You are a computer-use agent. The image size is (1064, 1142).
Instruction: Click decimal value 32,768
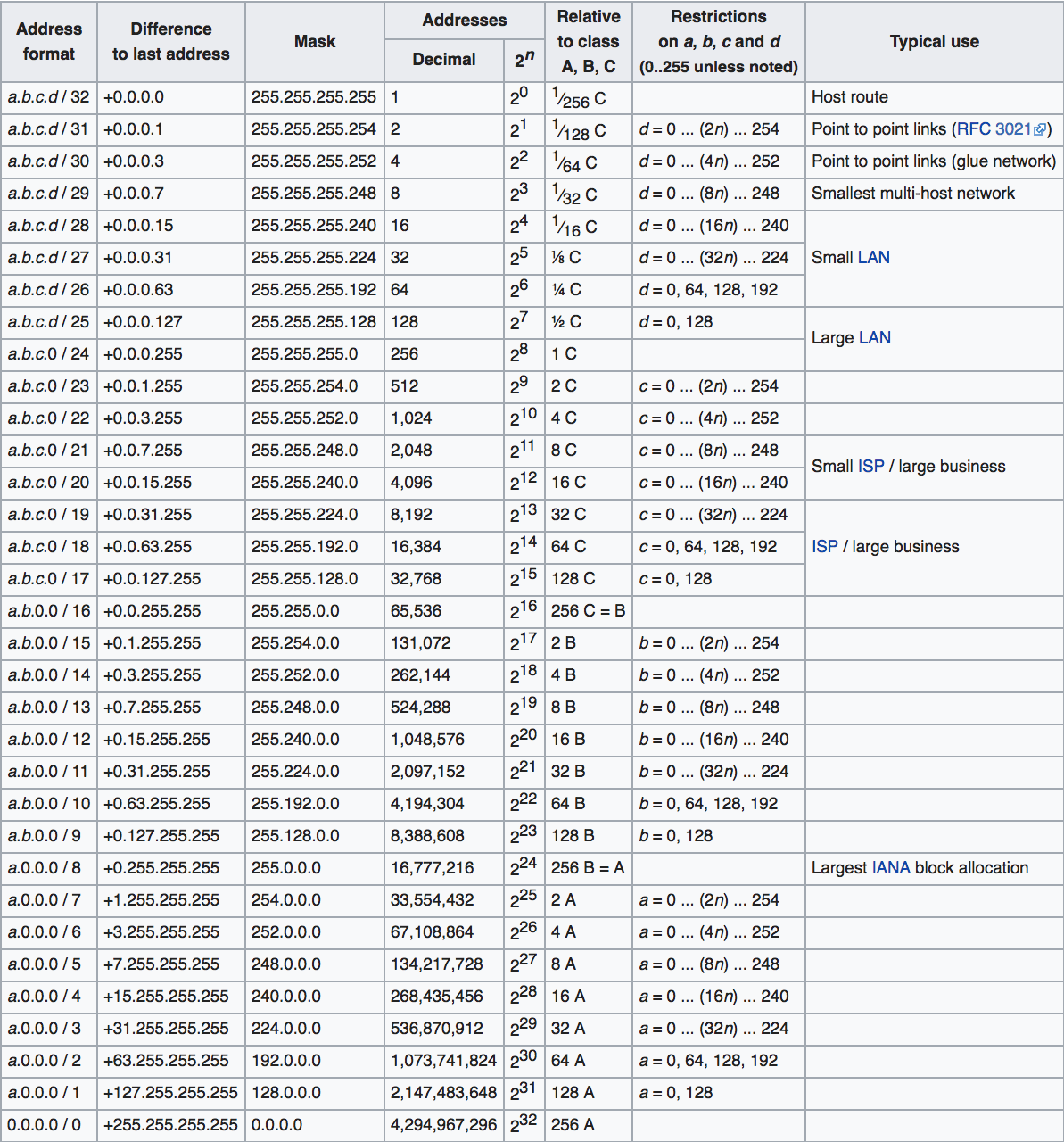(x=444, y=579)
